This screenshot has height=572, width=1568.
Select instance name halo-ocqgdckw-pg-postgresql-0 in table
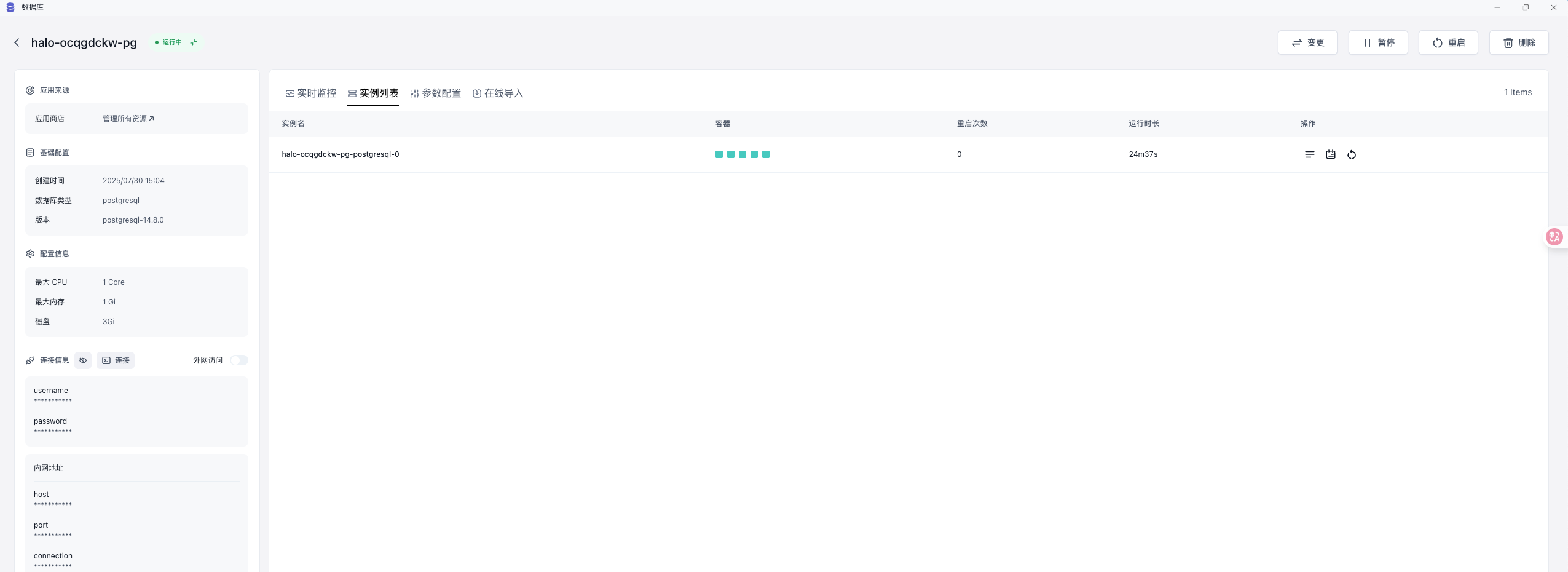(340, 154)
